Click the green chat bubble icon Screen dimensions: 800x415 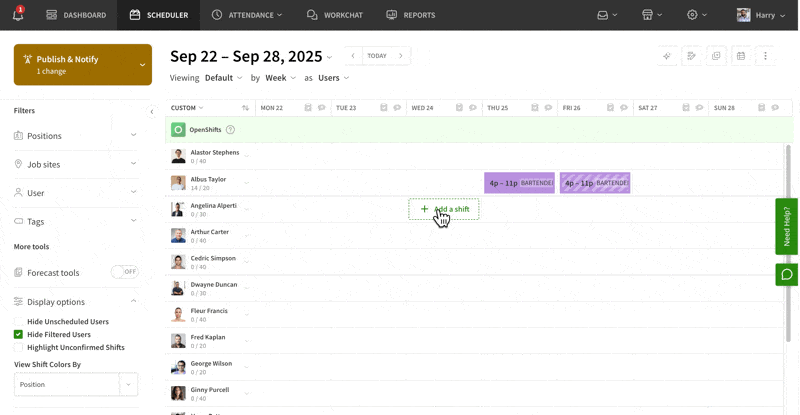[786, 274]
